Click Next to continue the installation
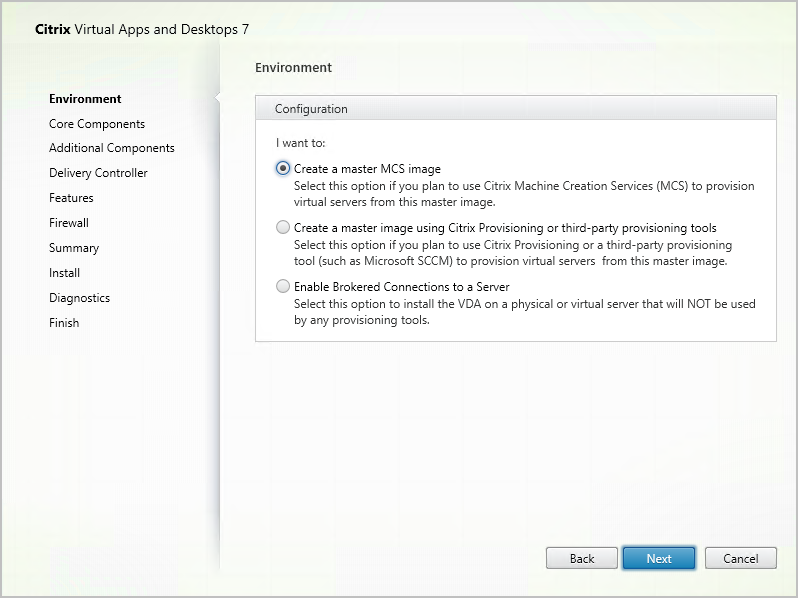The width and height of the screenshot is (798, 598). coord(658,559)
